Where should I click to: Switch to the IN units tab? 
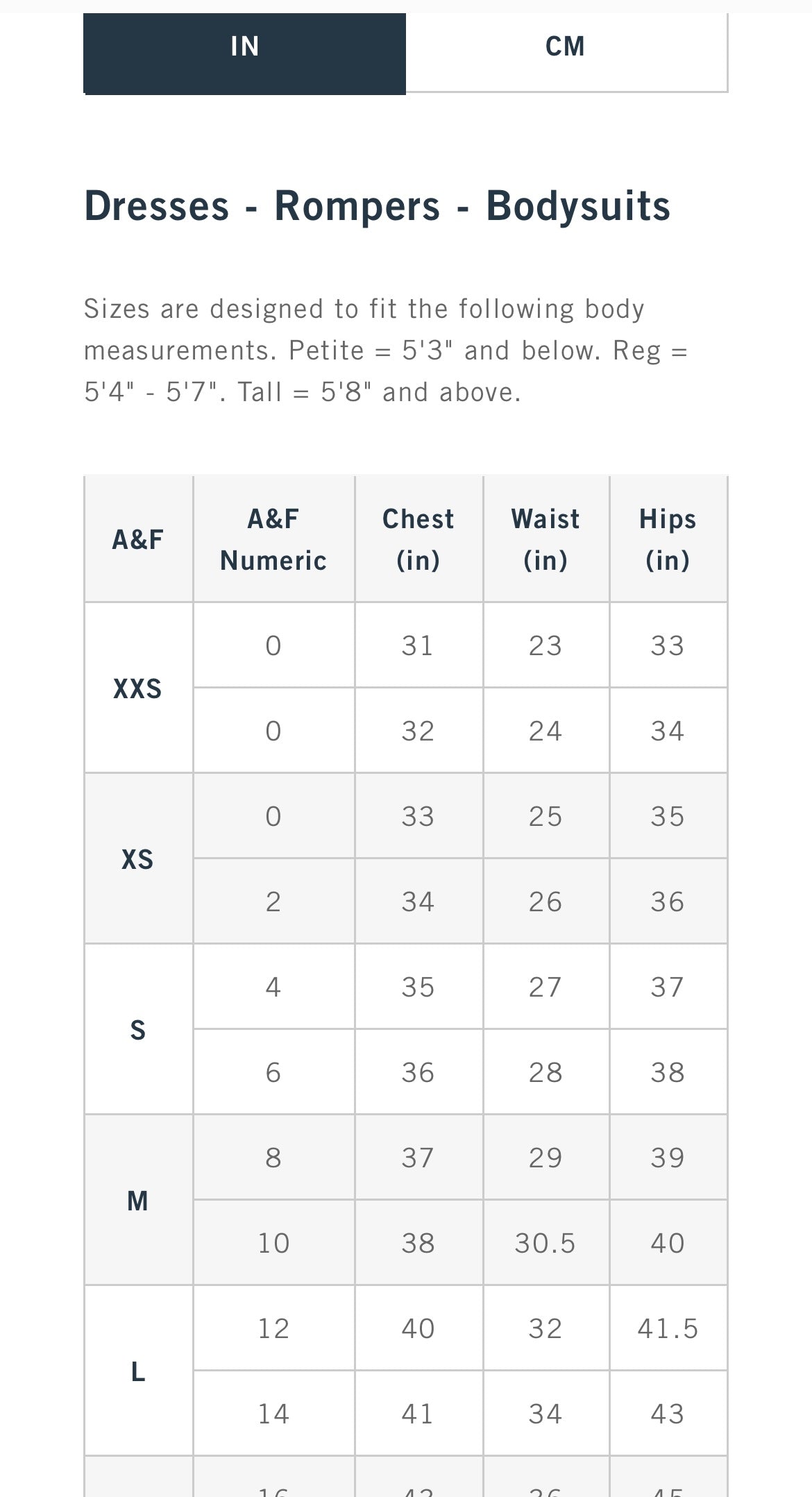[x=244, y=48]
